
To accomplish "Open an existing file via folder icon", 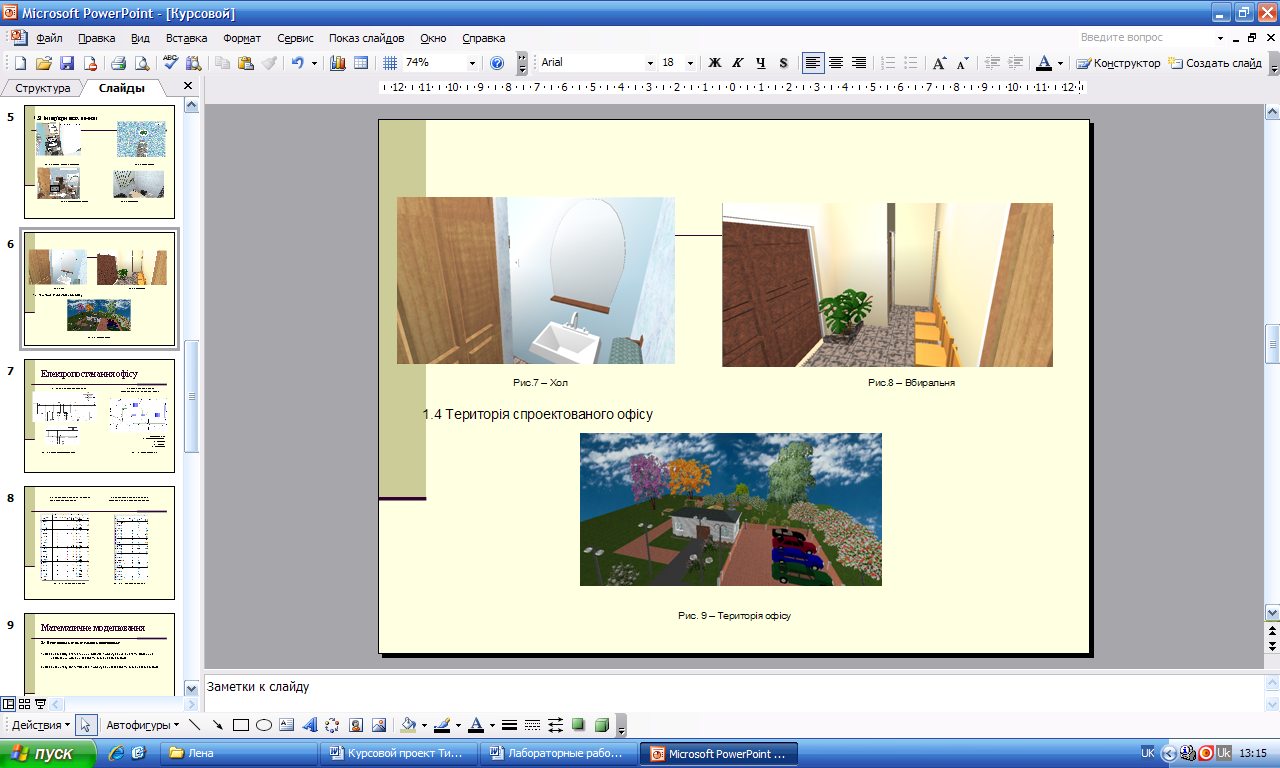I will 44,63.
